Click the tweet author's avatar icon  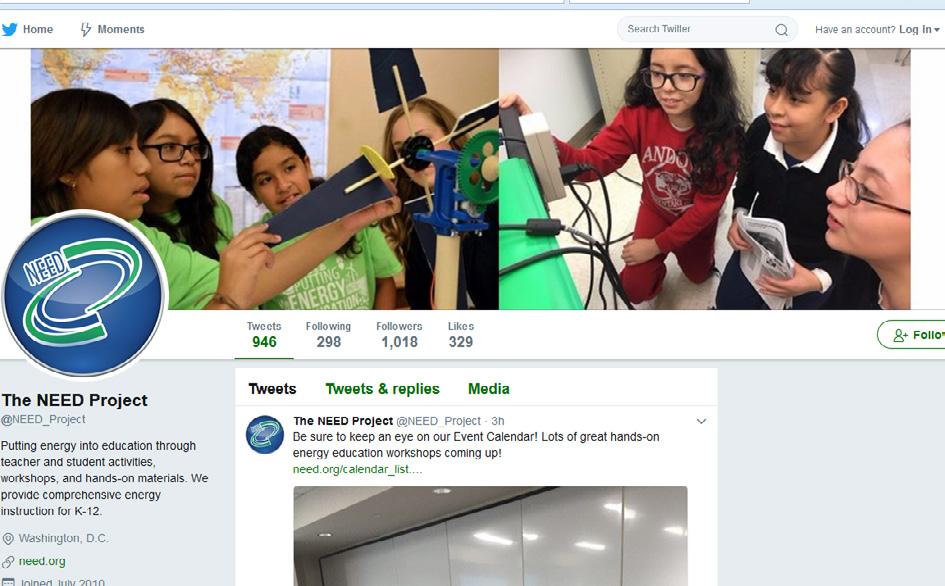[265, 434]
